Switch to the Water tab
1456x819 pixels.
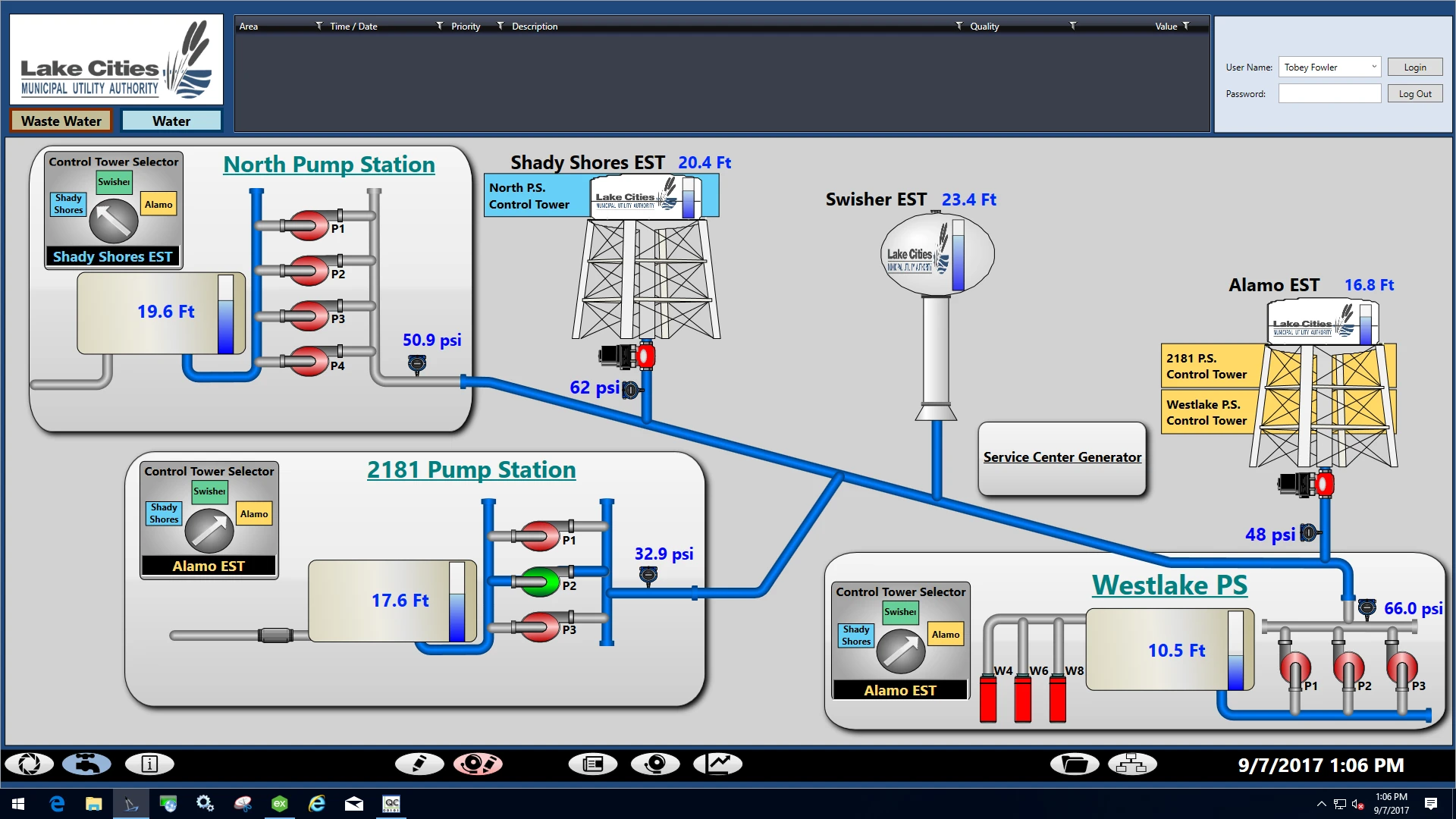click(171, 120)
